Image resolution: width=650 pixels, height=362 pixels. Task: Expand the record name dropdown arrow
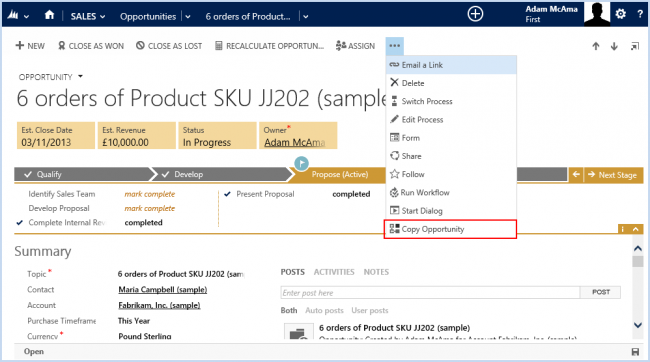306,17
